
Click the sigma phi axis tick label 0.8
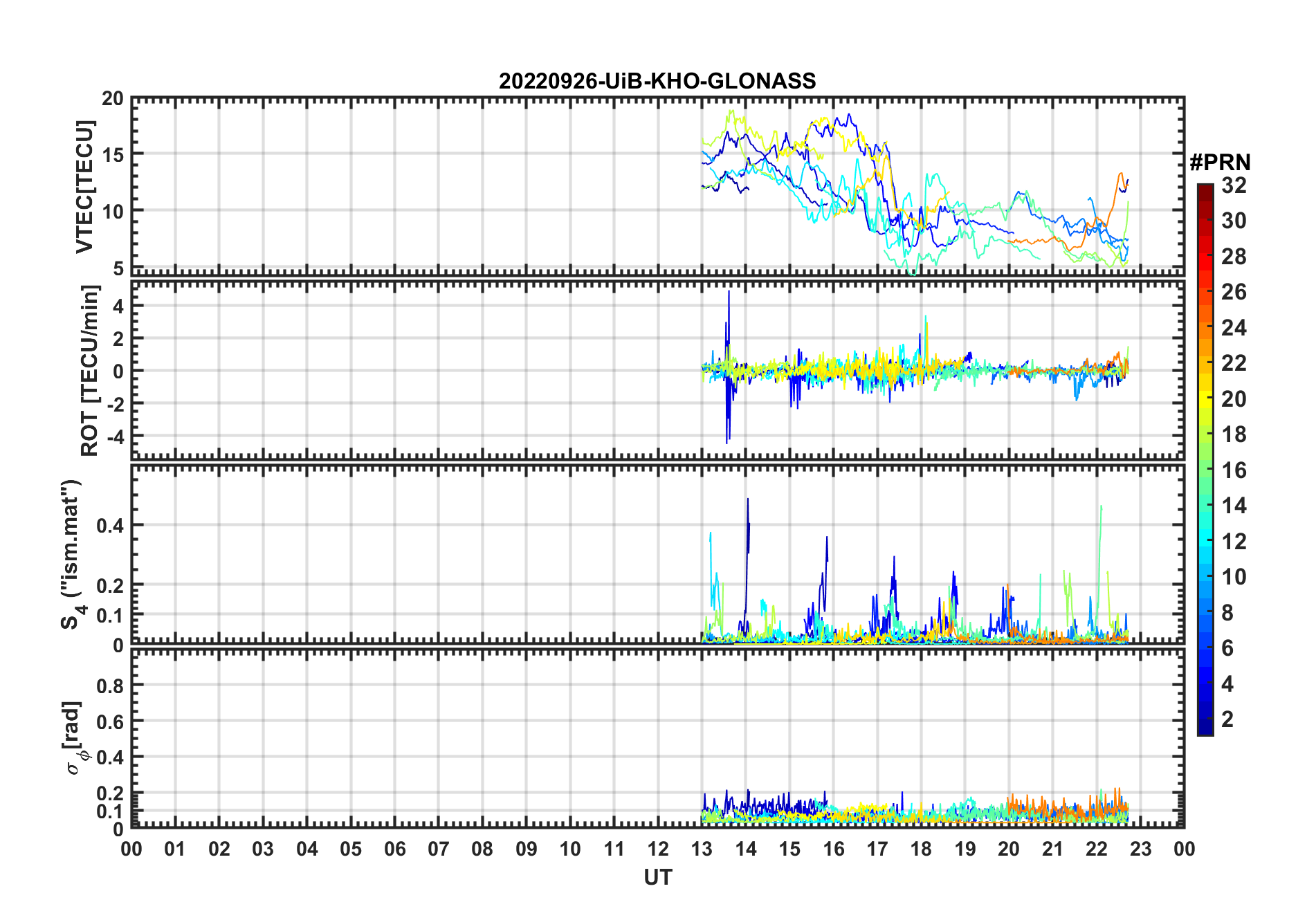tap(111, 686)
